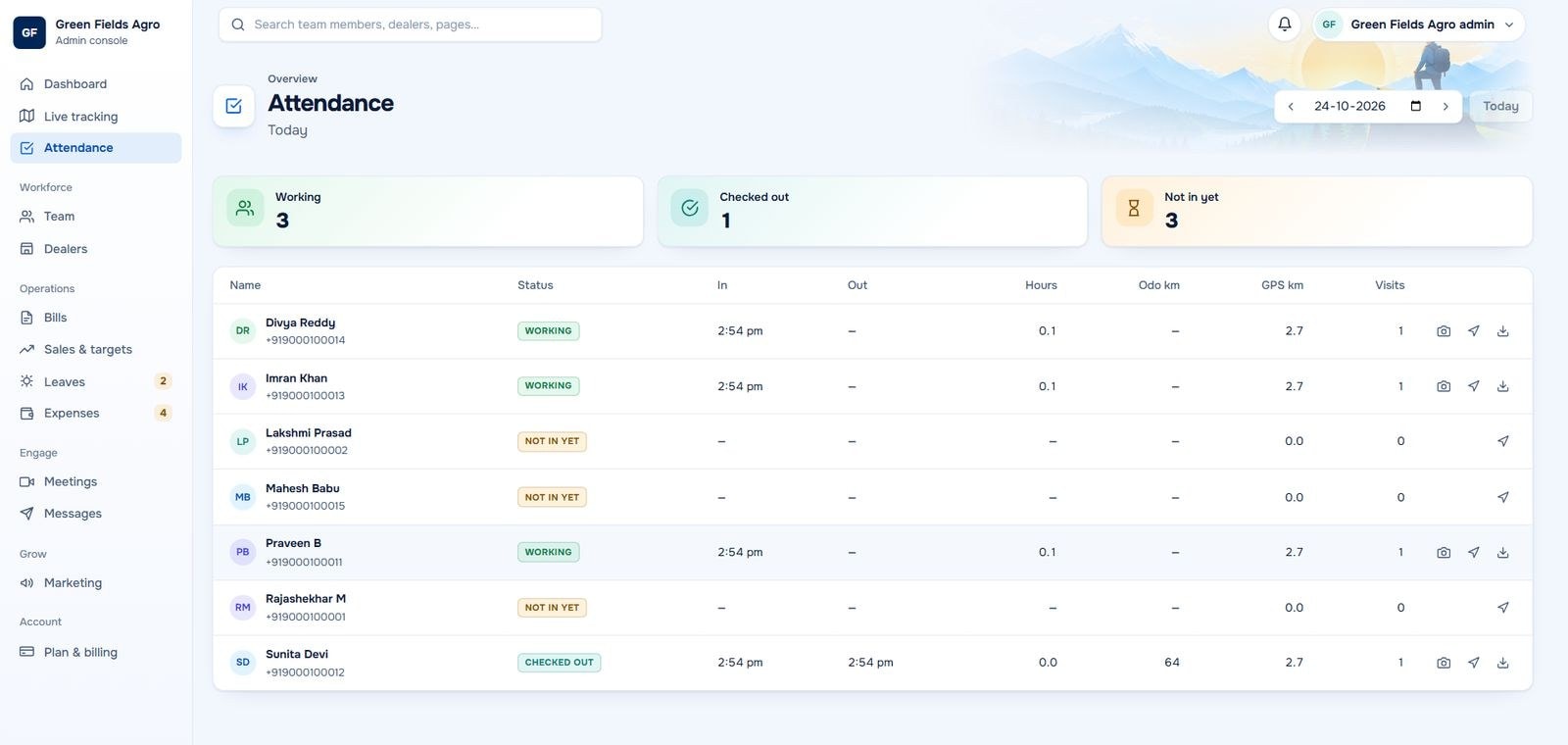Click the date field showing 24-10-2026

pyautogui.click(x=1368, y=106)
